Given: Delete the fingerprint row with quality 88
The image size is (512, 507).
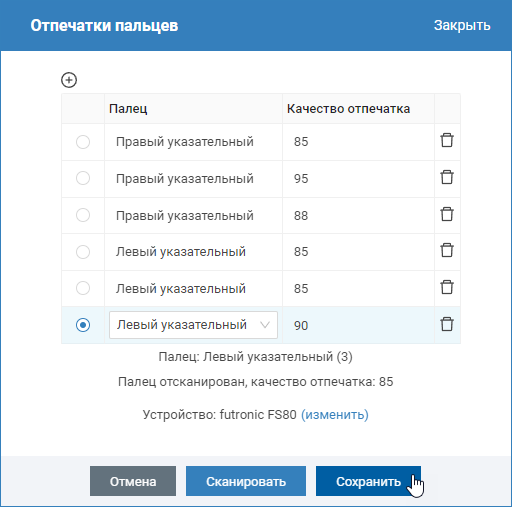Looking at the screenshot, I should coord(447,214).
